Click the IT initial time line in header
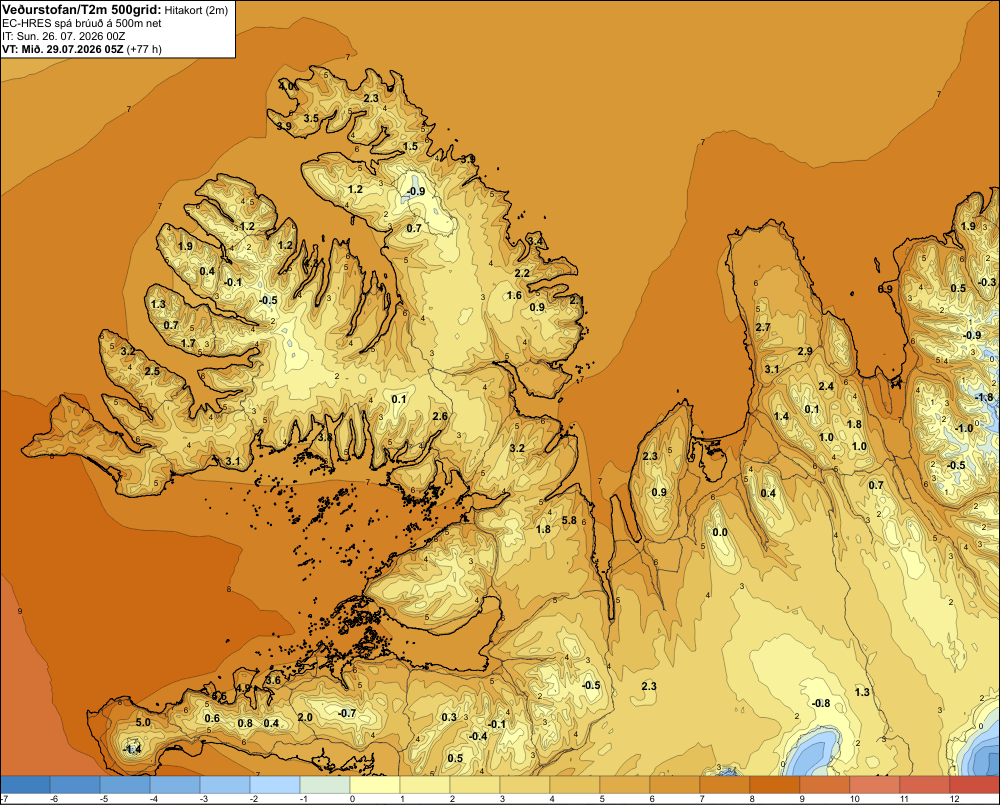This screenshot has width=1000, height=805. point(64,36)
